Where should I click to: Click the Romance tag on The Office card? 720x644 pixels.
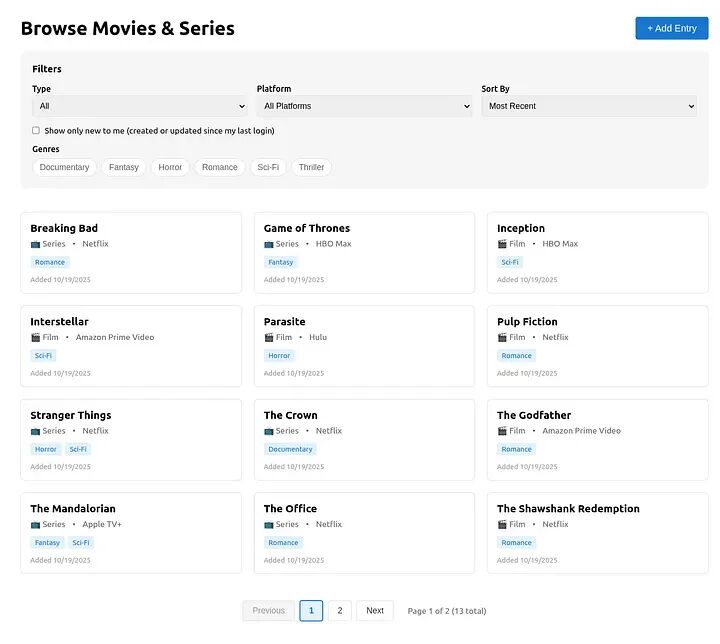(283, 542)
